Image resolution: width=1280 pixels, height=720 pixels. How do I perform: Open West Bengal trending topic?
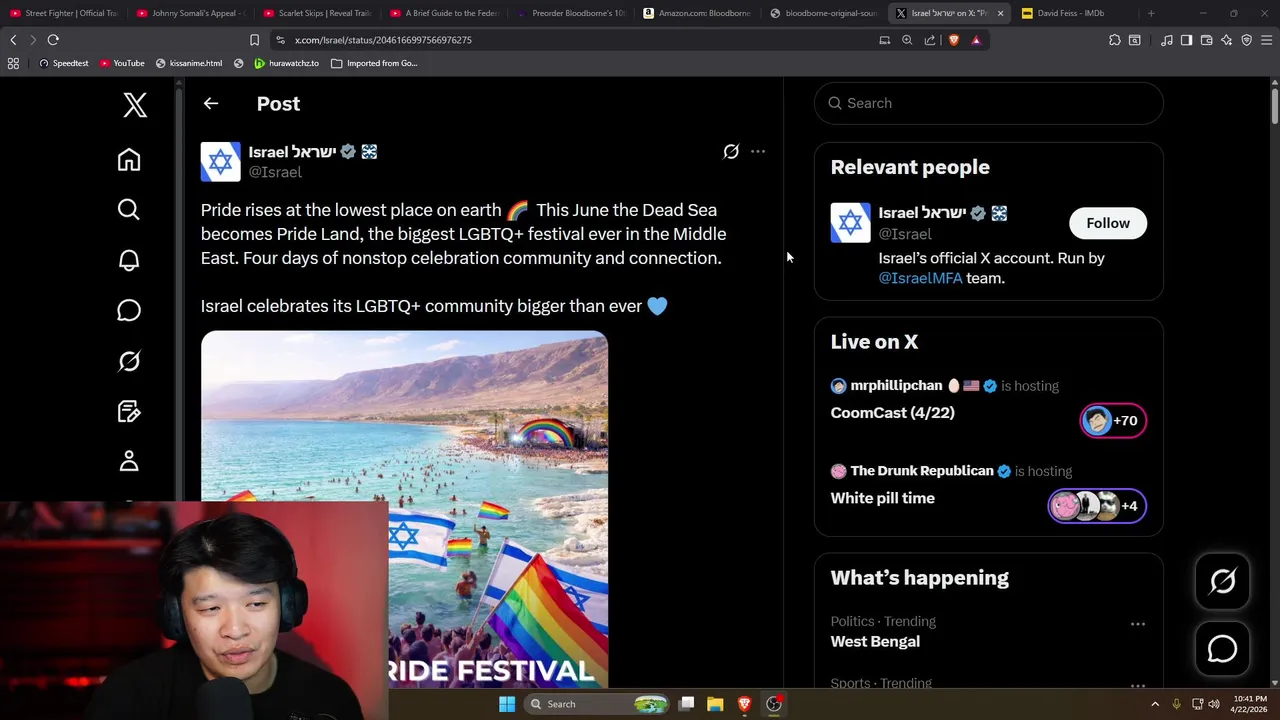(875, 642)
